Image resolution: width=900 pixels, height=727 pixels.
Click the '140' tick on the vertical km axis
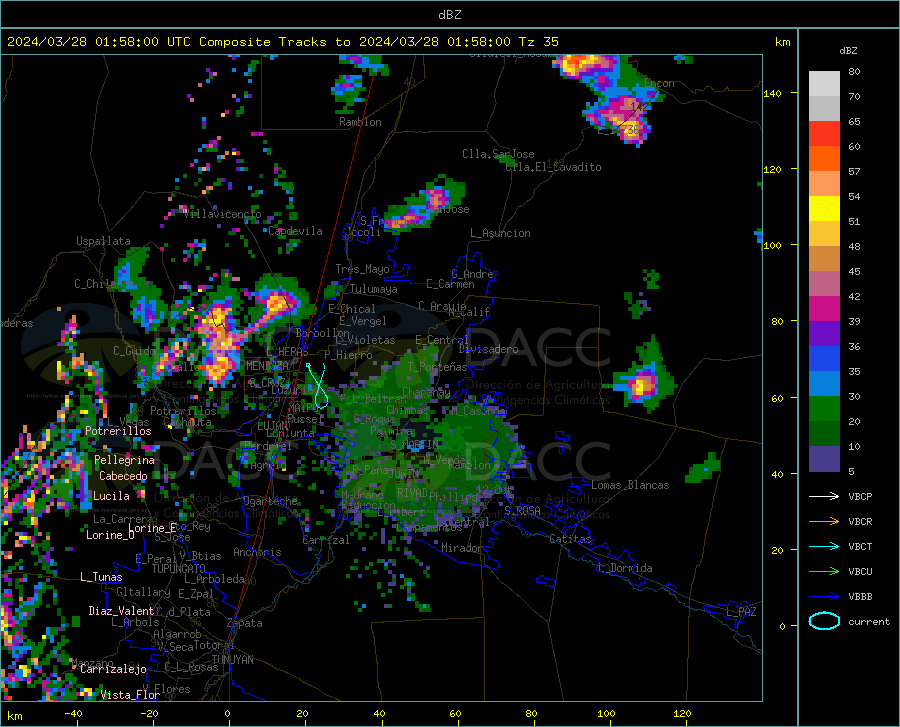point(772,93)
